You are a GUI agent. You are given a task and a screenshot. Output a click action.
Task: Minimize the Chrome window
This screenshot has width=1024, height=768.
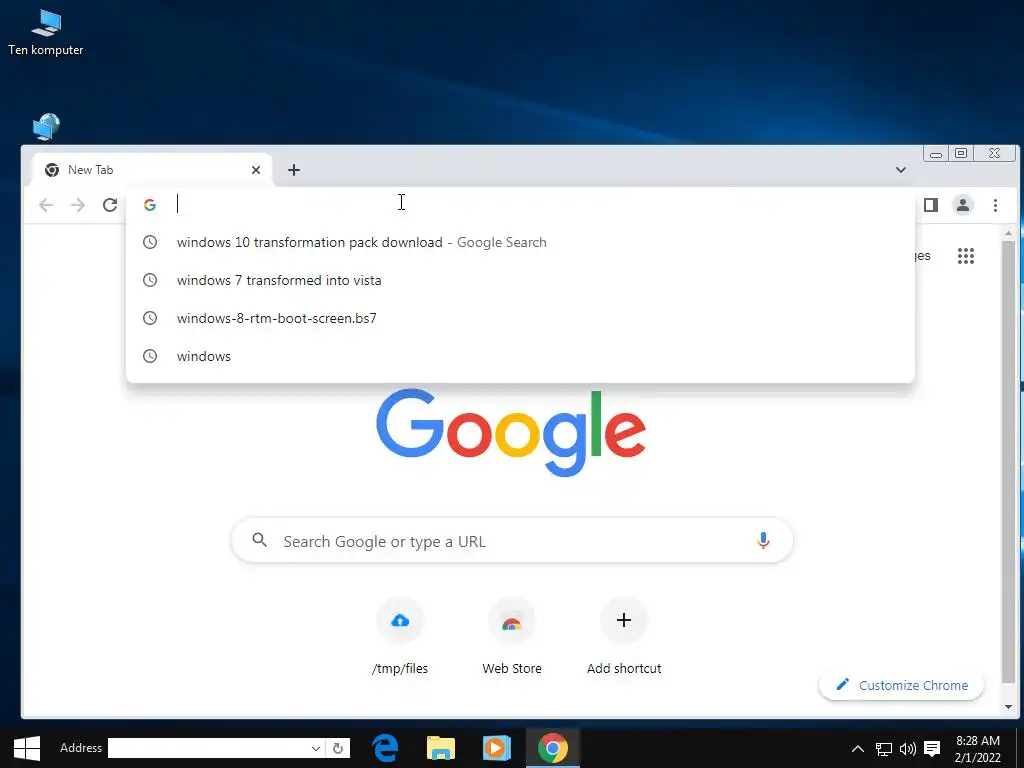click(x=936, y=153)
